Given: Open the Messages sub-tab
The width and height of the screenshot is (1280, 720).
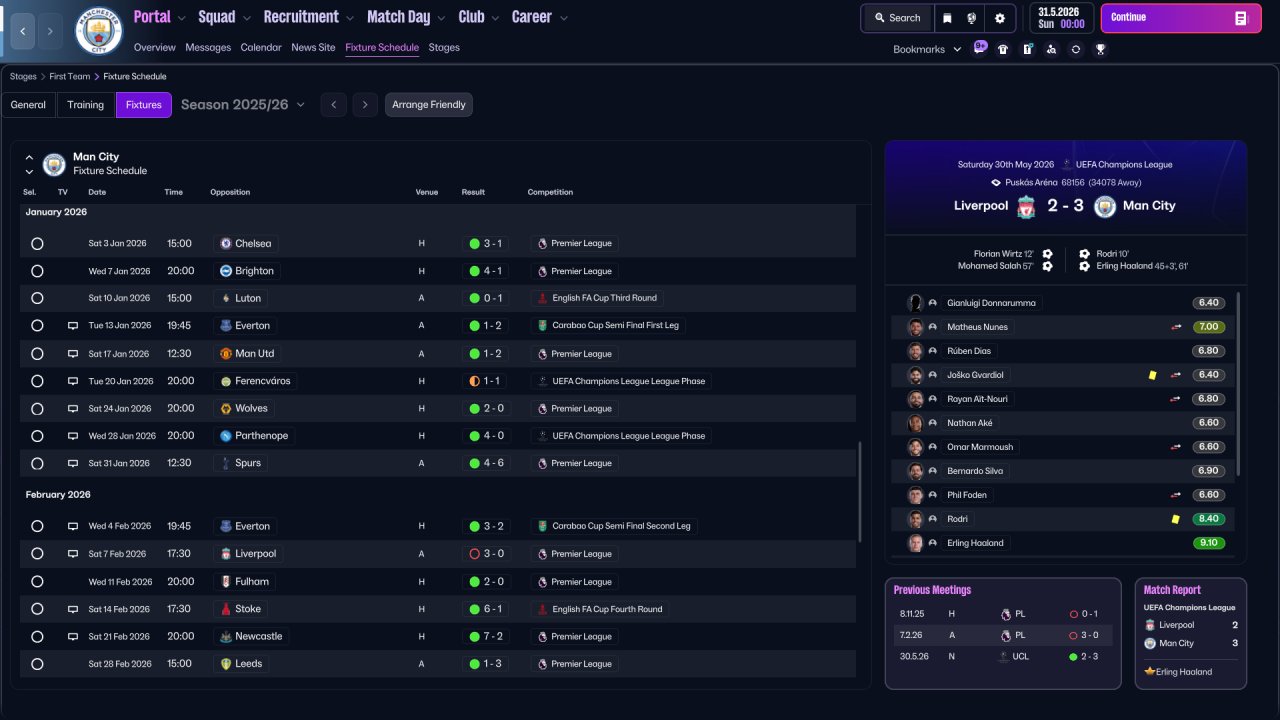Looking at the screenshot, I should click(x=208, y=47).
